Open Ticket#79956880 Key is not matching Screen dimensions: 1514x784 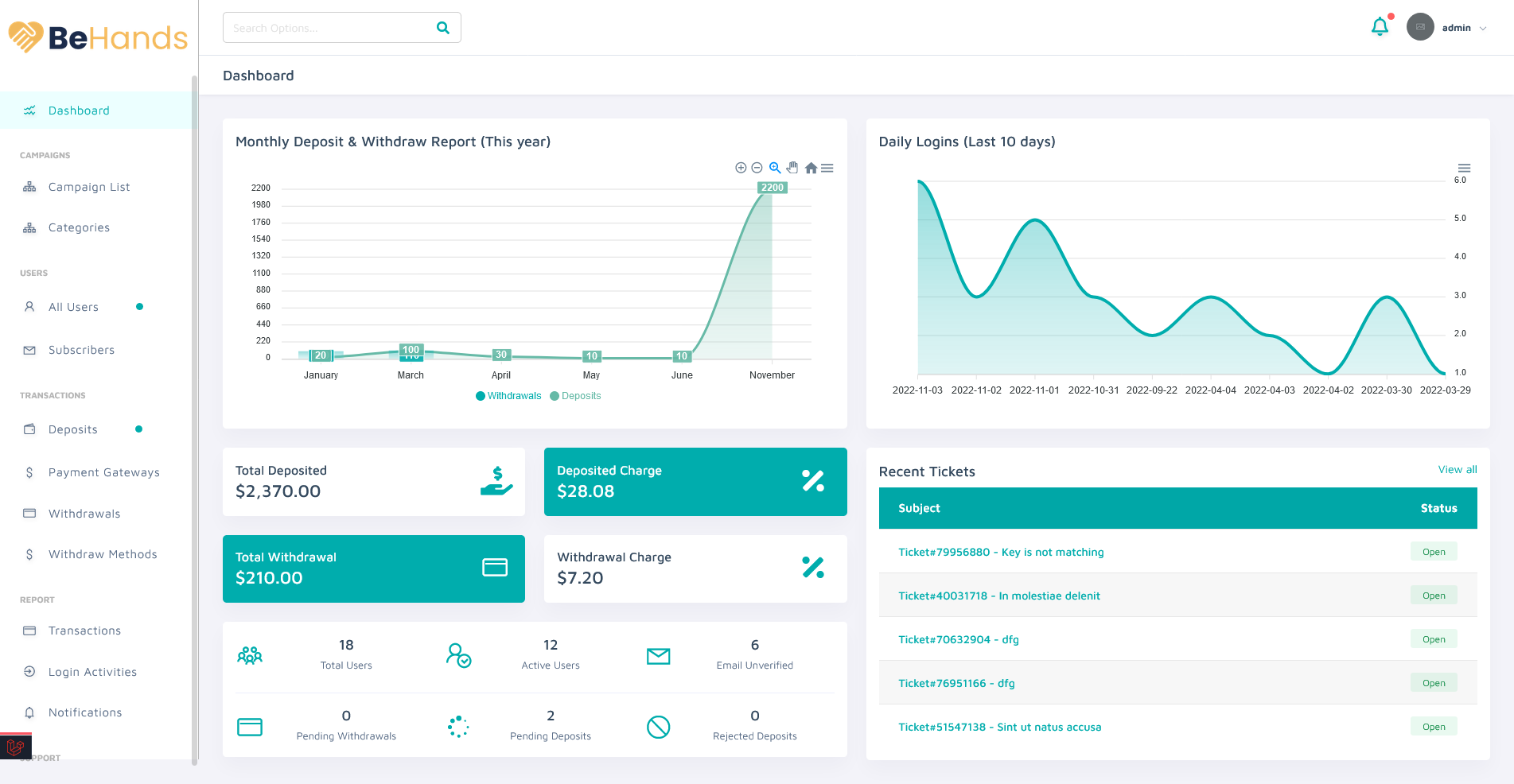tap(1001, 552)
